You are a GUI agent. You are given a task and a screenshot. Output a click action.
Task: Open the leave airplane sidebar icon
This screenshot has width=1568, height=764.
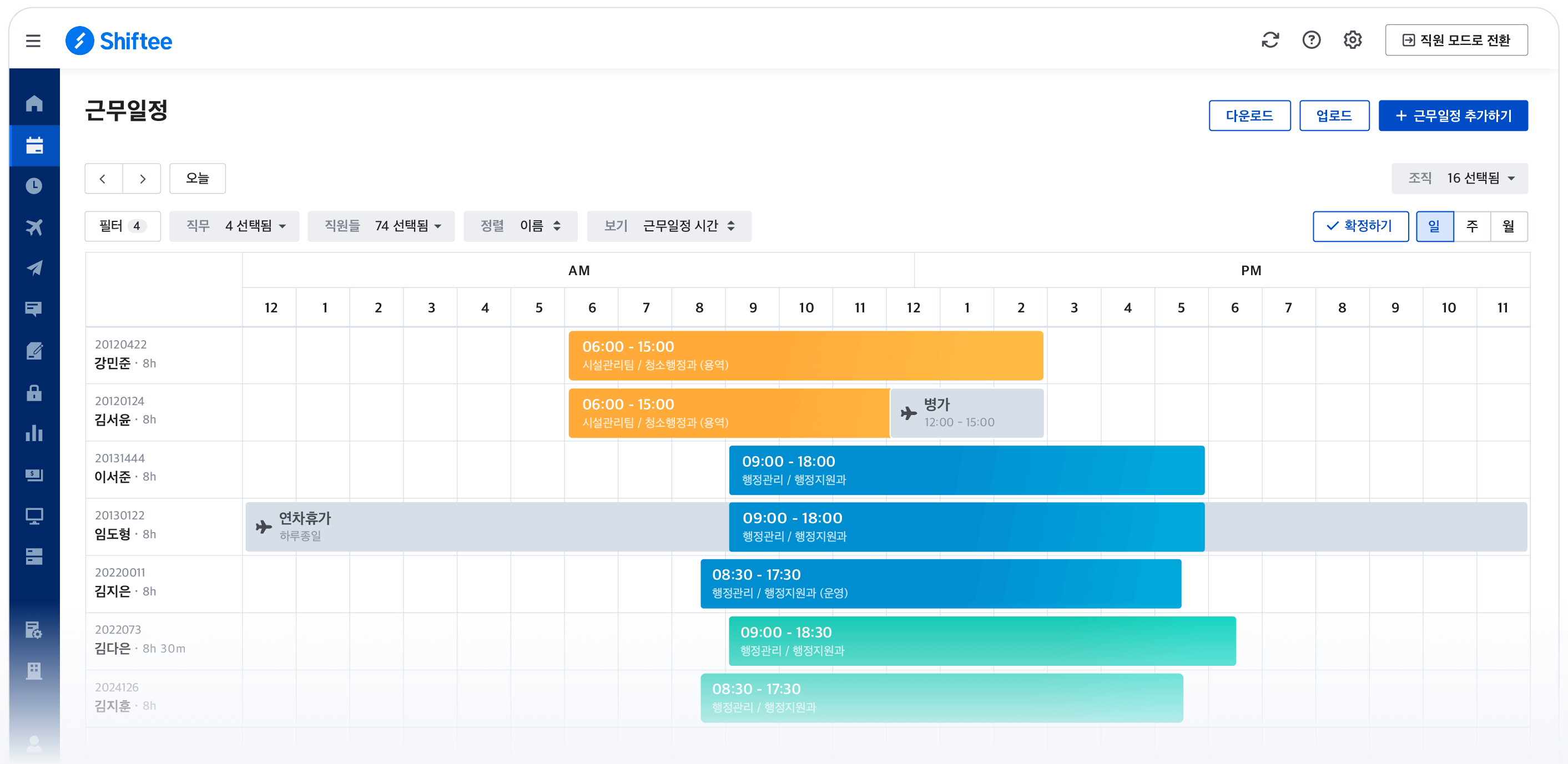pos(34,227)
